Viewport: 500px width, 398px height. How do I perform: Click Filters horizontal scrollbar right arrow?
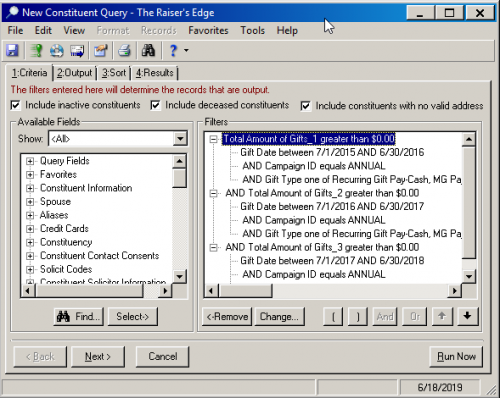[x=454, y=291]
